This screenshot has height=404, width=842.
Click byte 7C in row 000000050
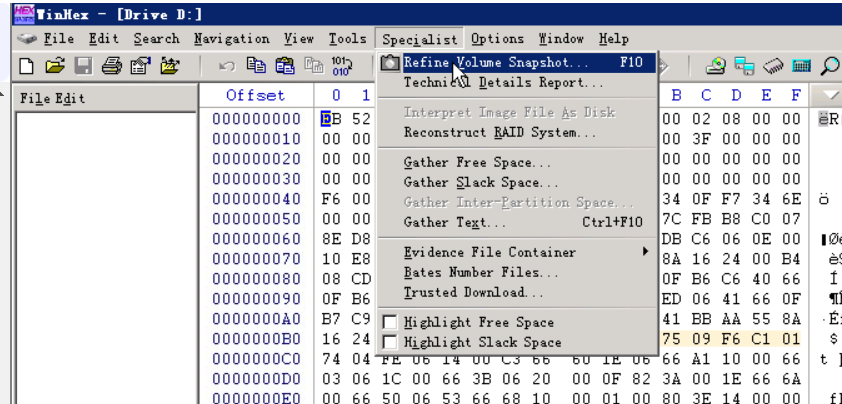pos(671,219)
